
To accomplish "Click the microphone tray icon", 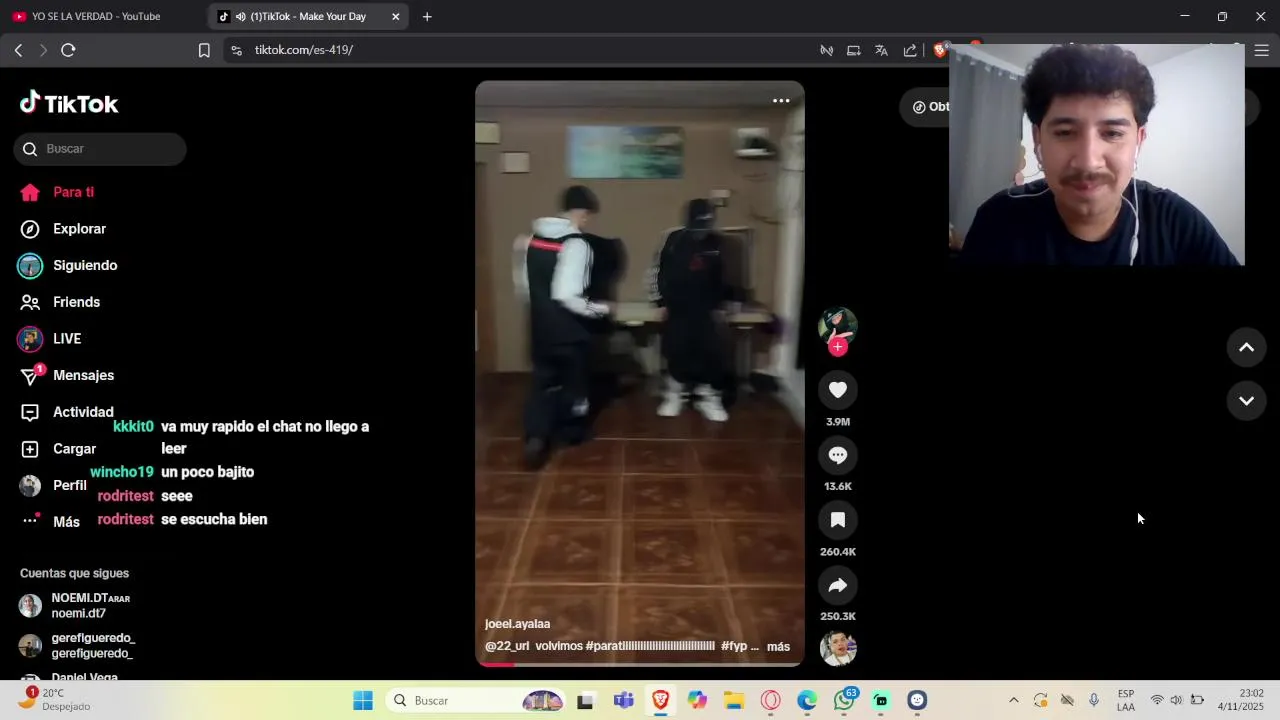I will (x=1094, y=700).
